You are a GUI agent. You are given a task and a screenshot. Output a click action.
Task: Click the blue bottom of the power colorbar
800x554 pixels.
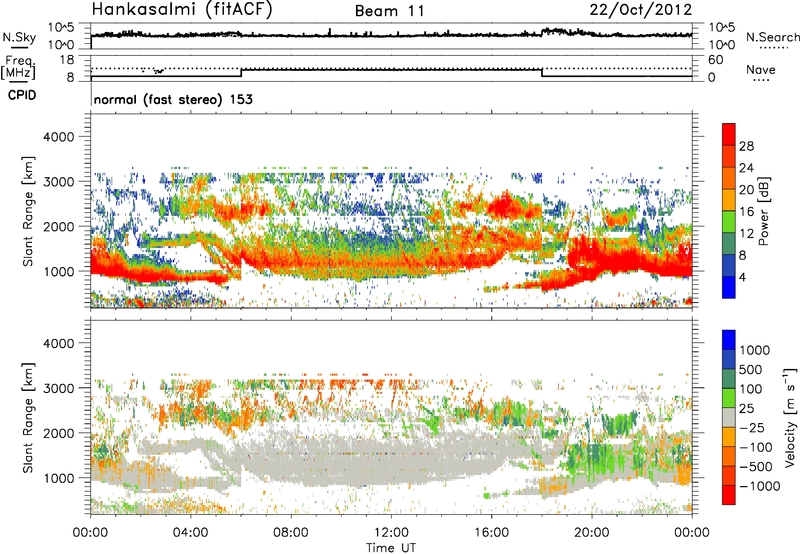[x=729, y=287]
